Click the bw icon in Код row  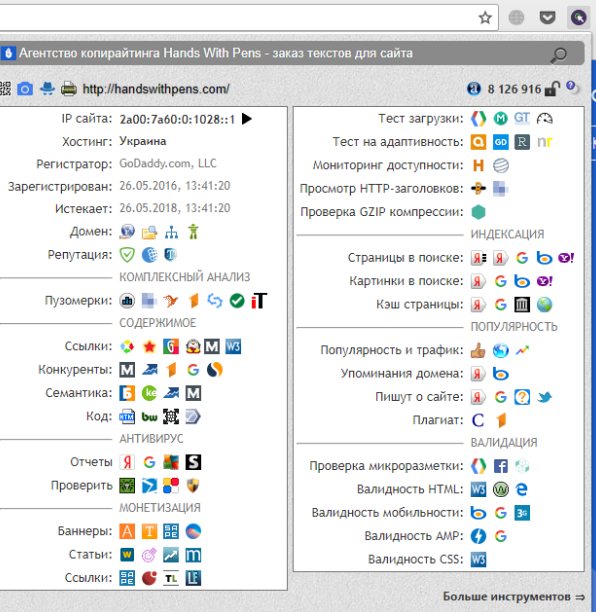[x=149, y=416]
